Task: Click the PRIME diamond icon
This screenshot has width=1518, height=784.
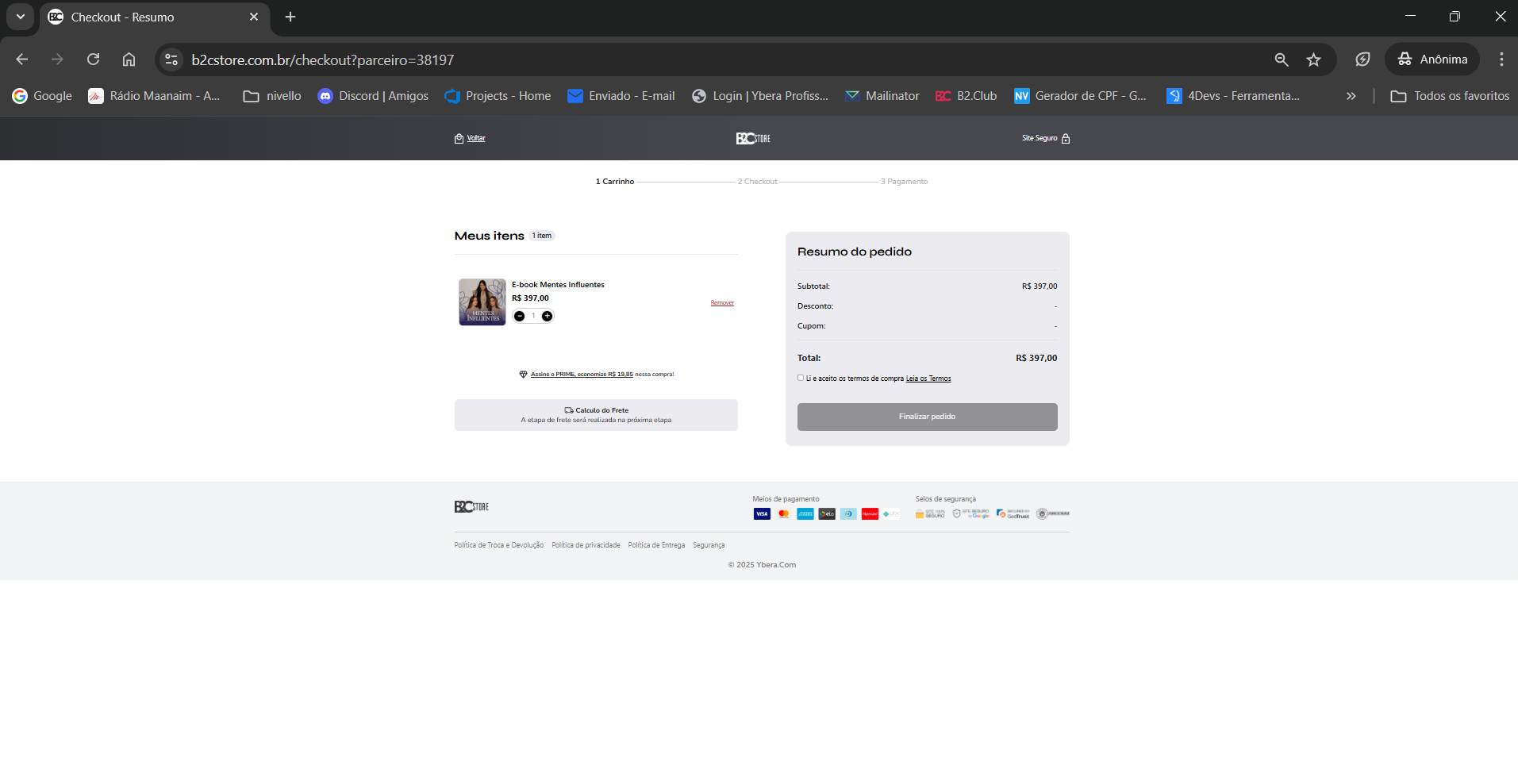Action: pyautogui.click(x=523, y=374)
